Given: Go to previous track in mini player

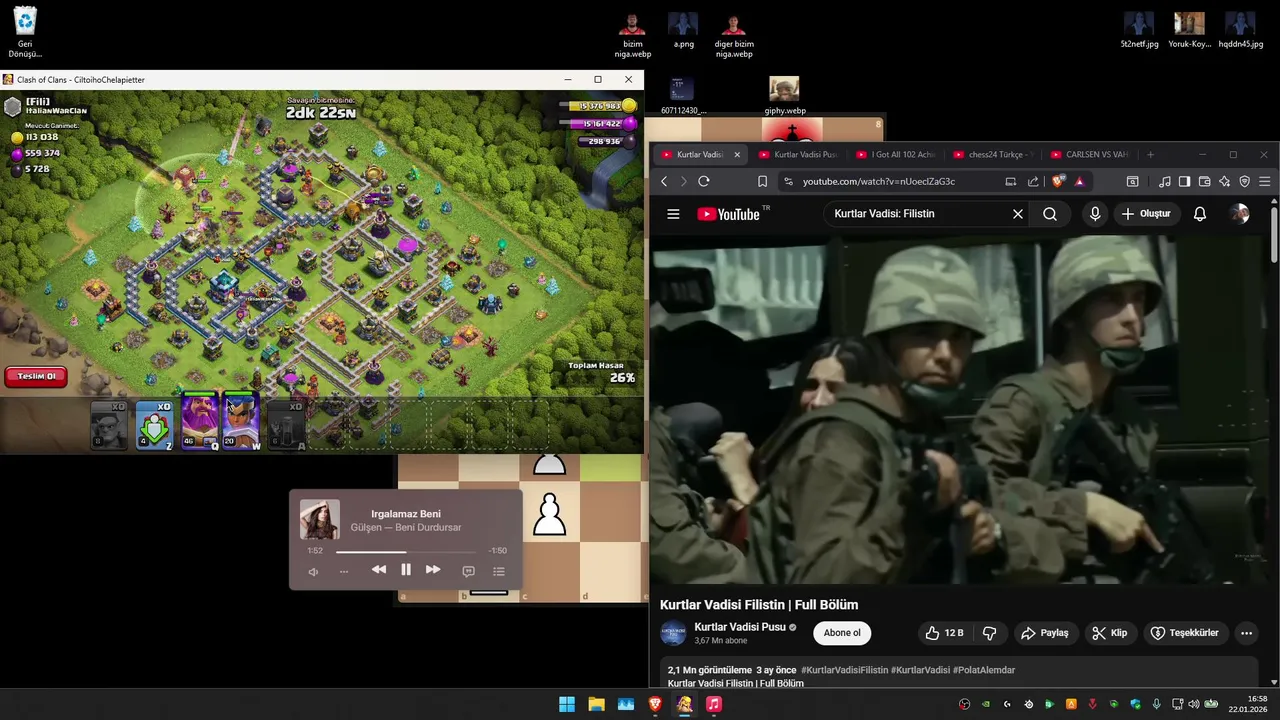Looking at the screenshot, I should (378, 570).
